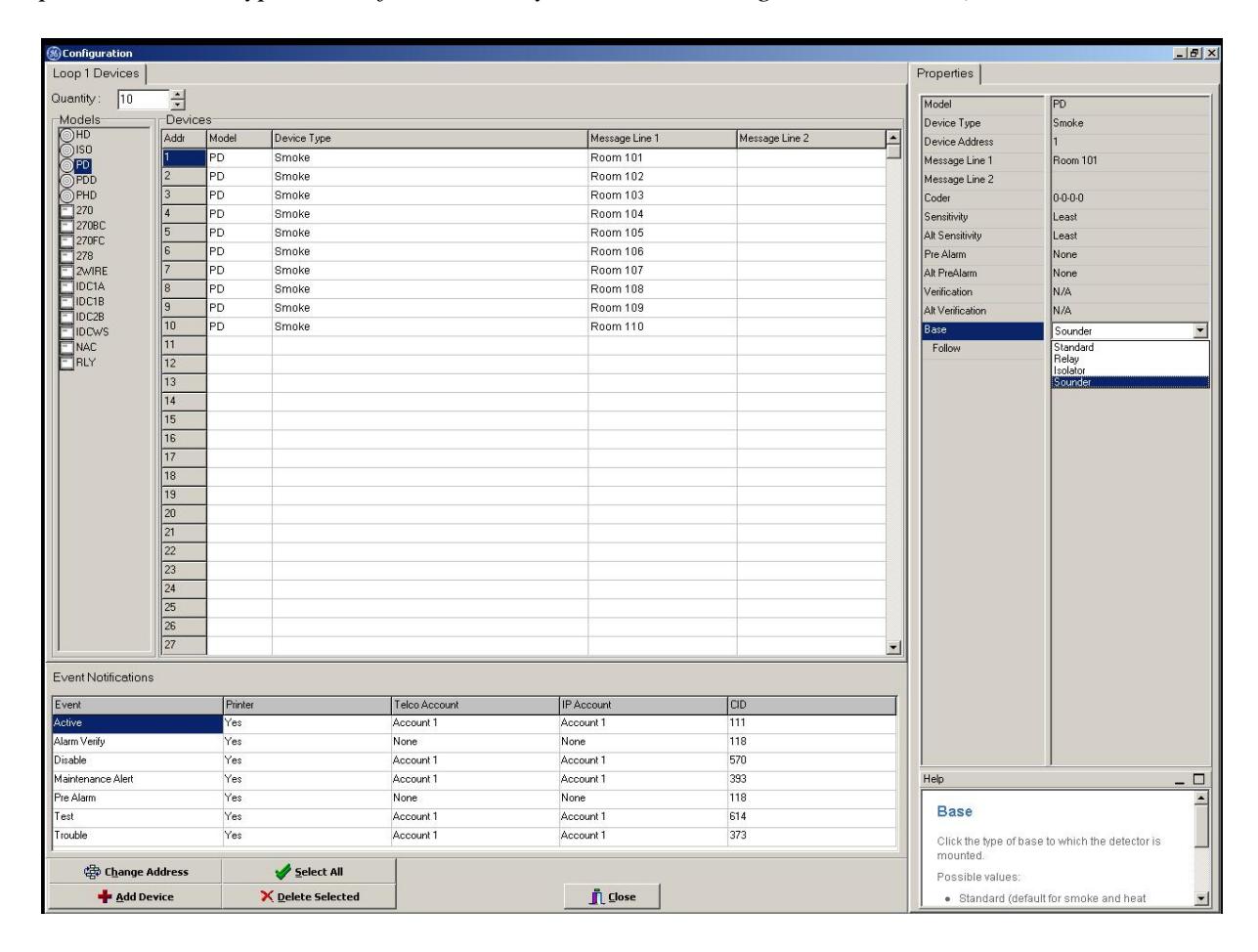Pick the 270BC module icon
This screenshot has width=1258, height=952.
coord(67,226)
